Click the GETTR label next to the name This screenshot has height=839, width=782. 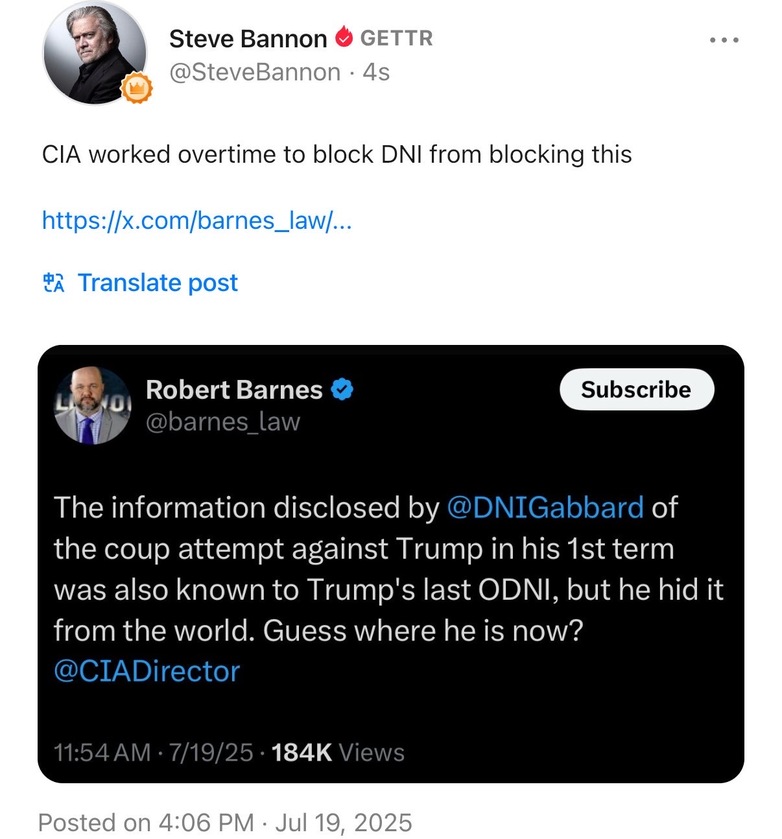[x=396, y=39]
